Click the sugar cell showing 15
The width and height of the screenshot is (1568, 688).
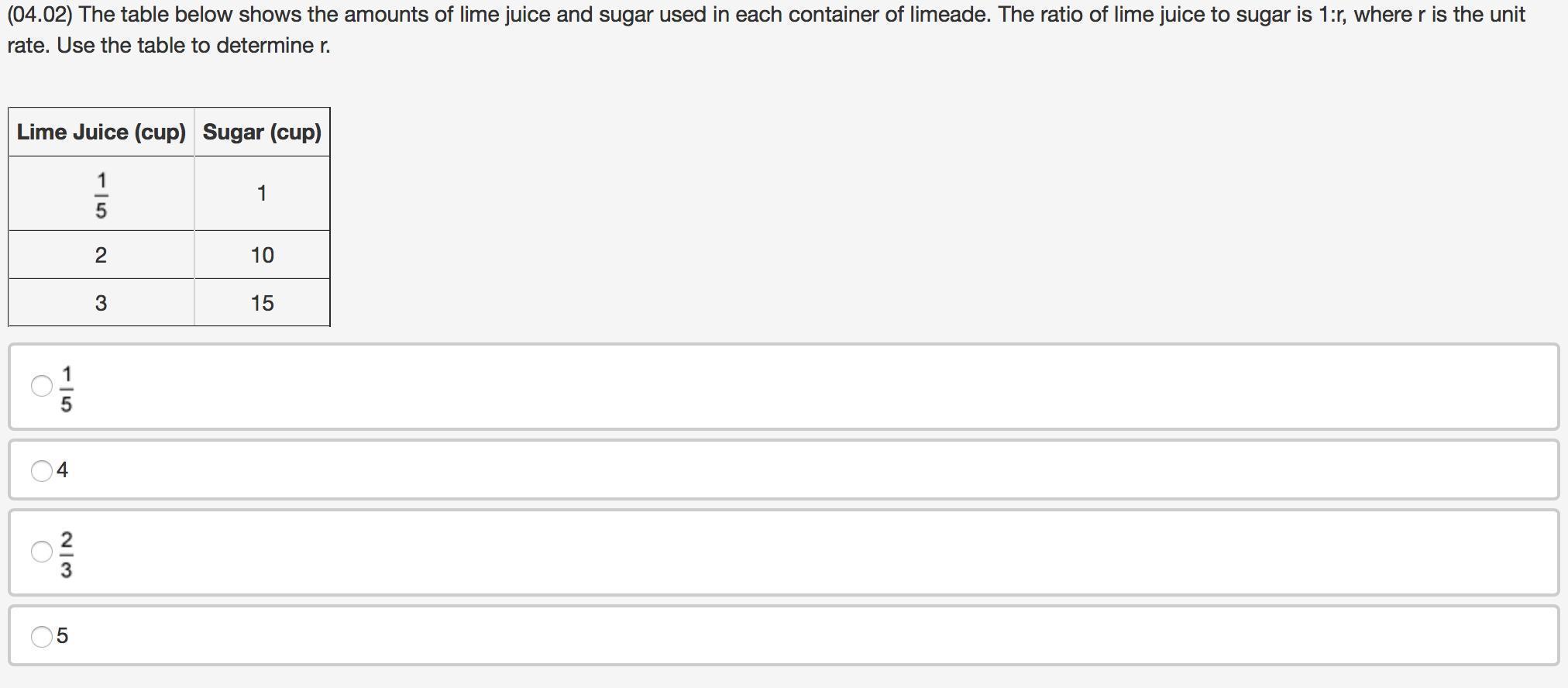click(262, 303)
